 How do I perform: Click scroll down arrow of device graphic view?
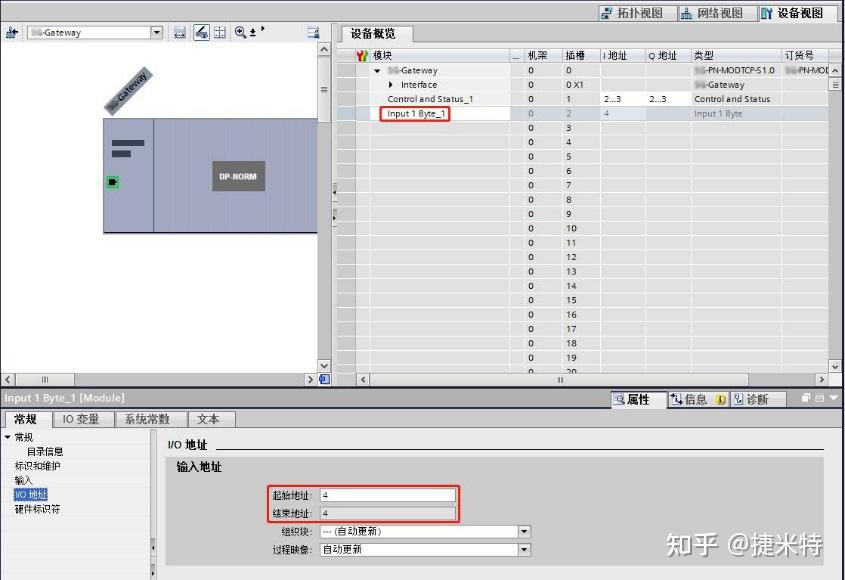pyautogui.click(x=324, y=365)
